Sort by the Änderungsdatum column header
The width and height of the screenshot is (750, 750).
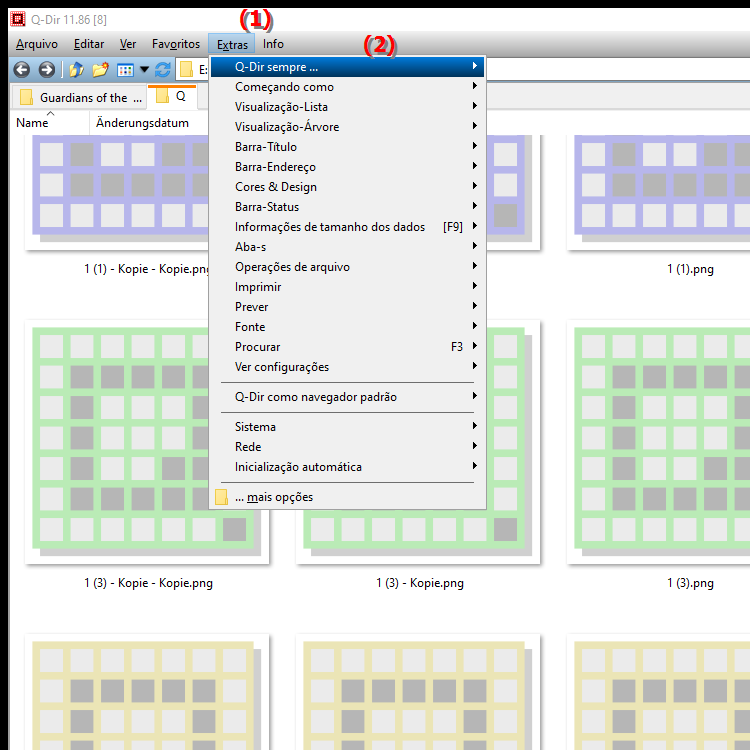(142, 123)
